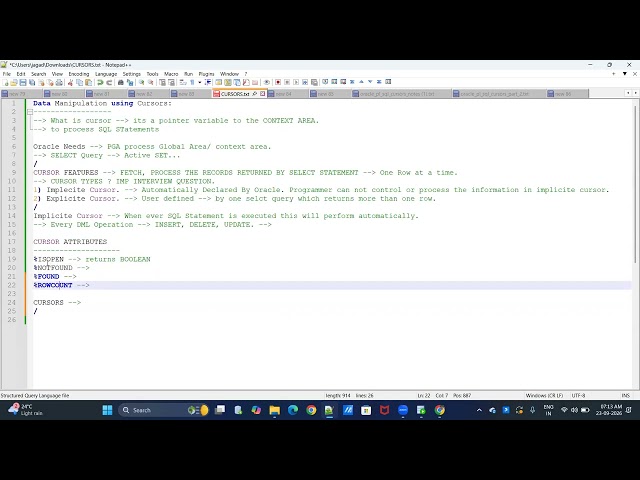Screen dimensions: 640x480
Task: Open the Windows Start menu
Action: click(x=107, y=410)
